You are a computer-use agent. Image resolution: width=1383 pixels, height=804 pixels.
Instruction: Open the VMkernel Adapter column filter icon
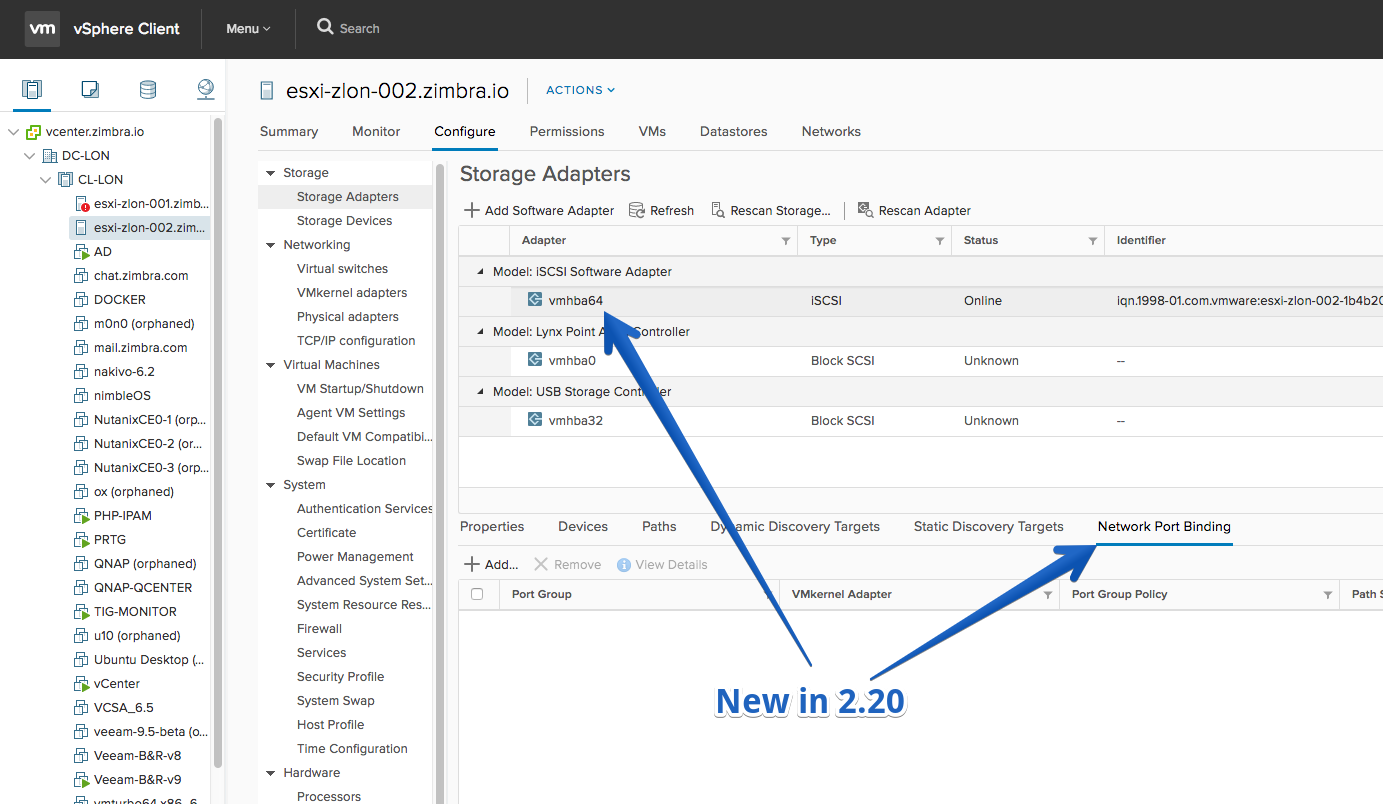[x=1048, y=595]
